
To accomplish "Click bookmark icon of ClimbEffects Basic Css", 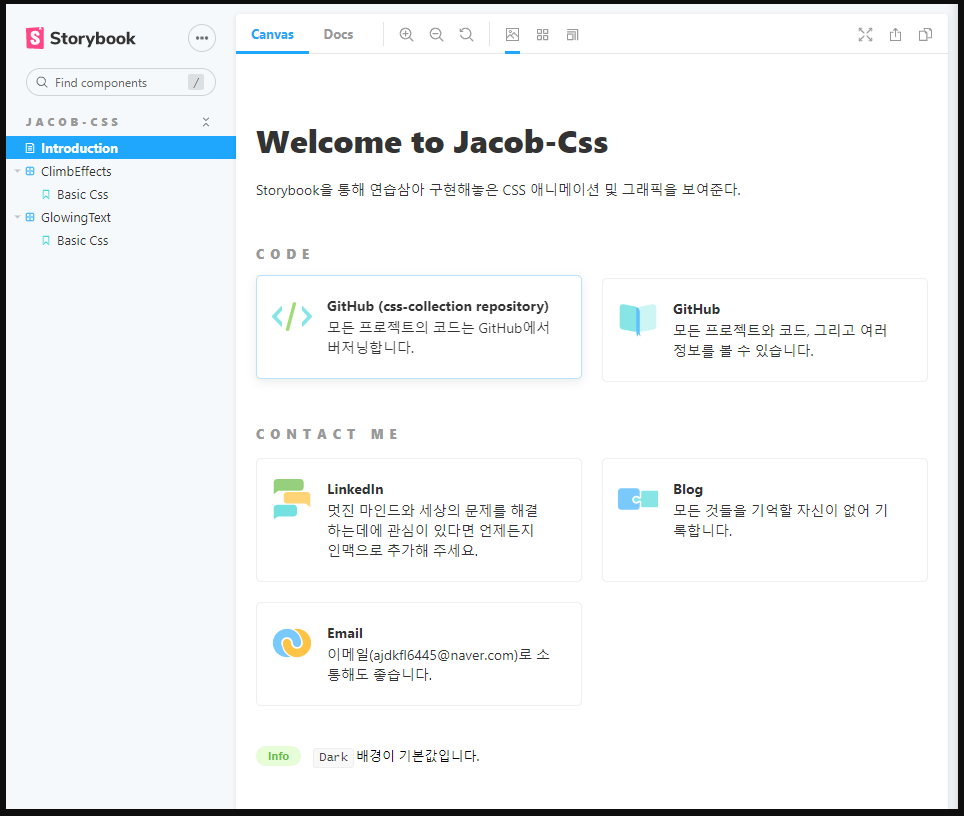I will (46, 194).
